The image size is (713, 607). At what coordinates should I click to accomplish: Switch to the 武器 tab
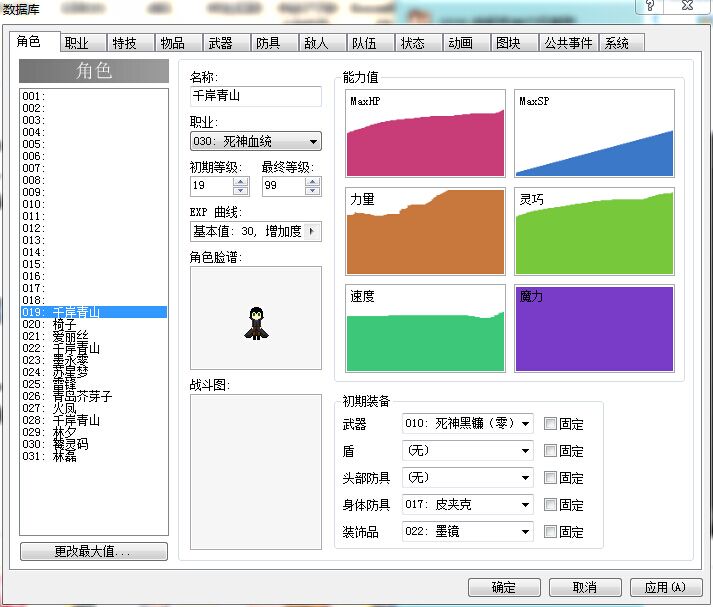tap(227, 43)
